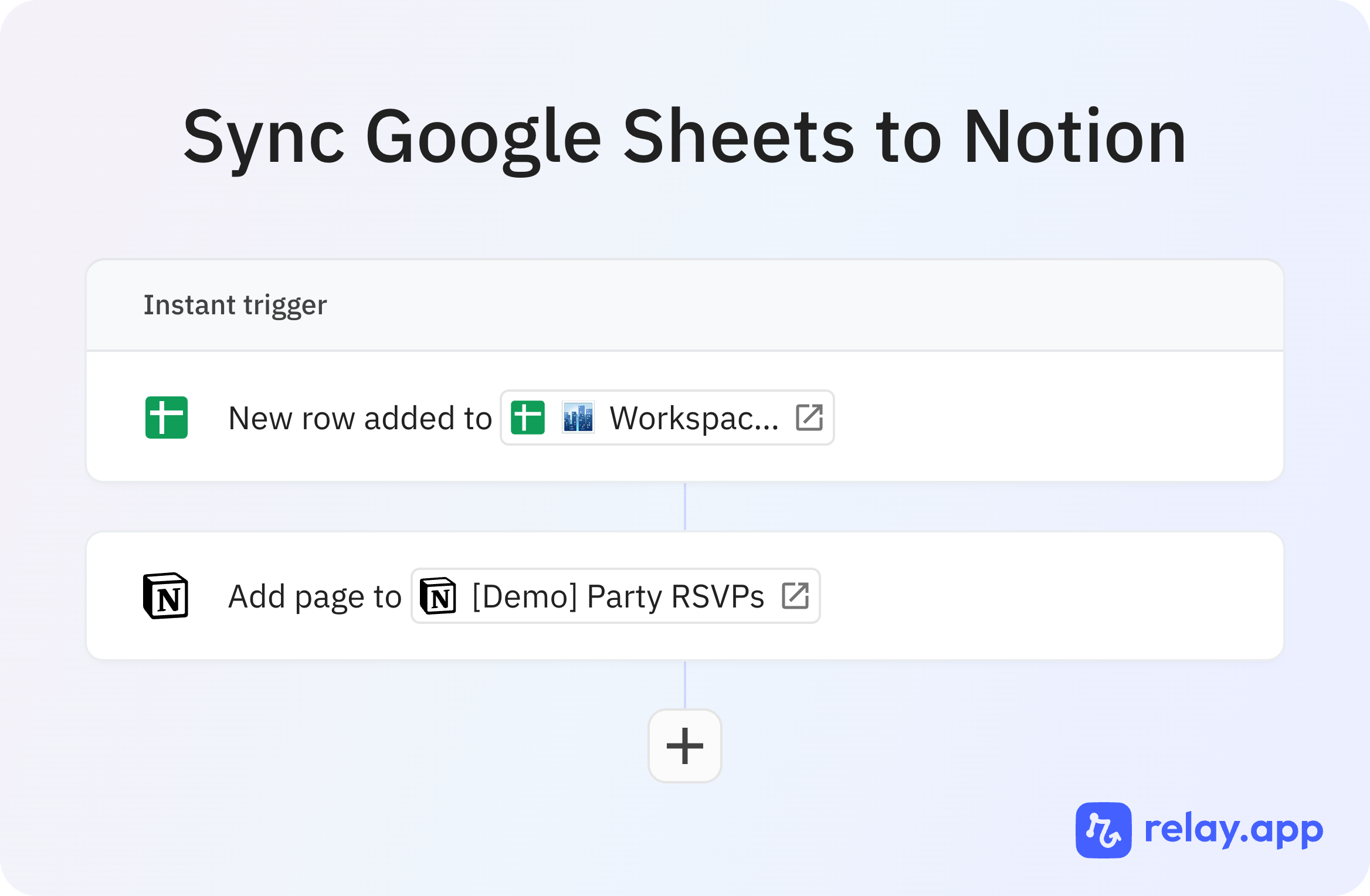This screenshot has width=1370, height=896.
Task: Open Party RSVPs external link icon
Action: coord(795,596)
